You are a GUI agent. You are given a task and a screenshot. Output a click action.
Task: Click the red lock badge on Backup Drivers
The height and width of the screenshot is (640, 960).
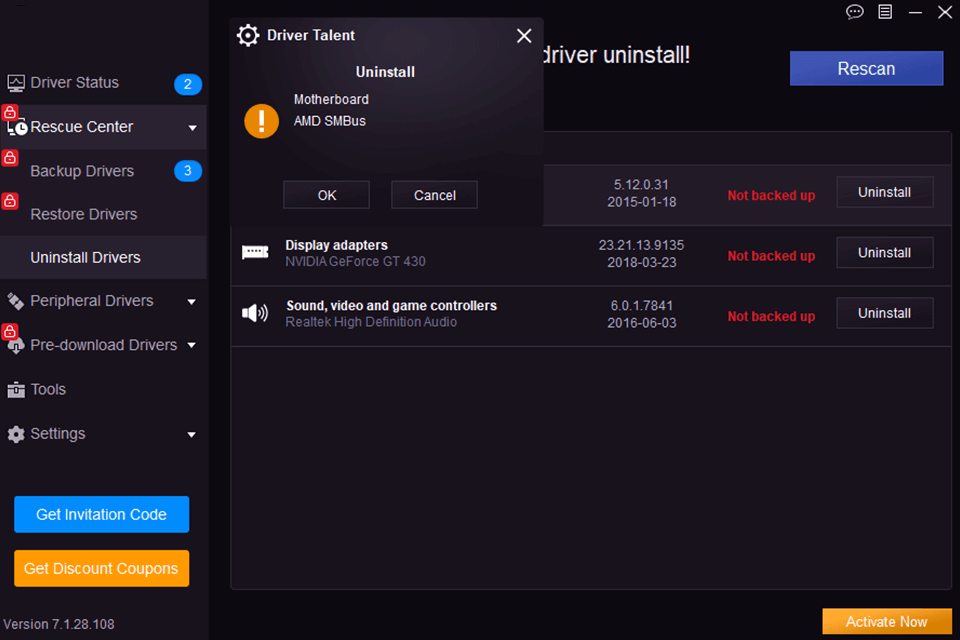click(x=9, y=158)
